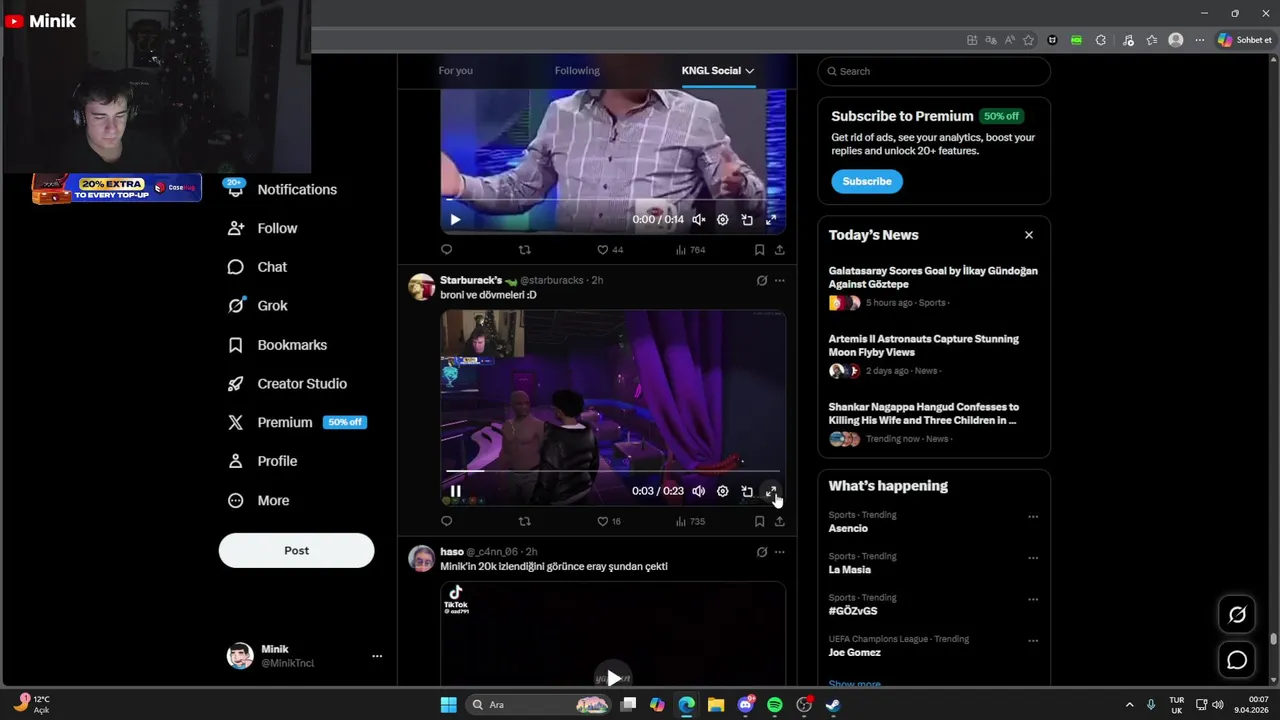
Task: Open Windows Start menu
Action: (x=449, y=705)
